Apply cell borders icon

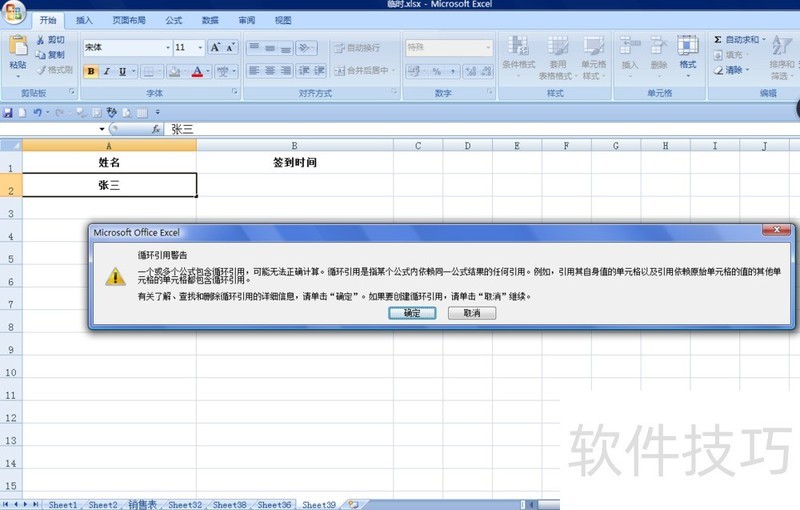(x=148, y=71)
